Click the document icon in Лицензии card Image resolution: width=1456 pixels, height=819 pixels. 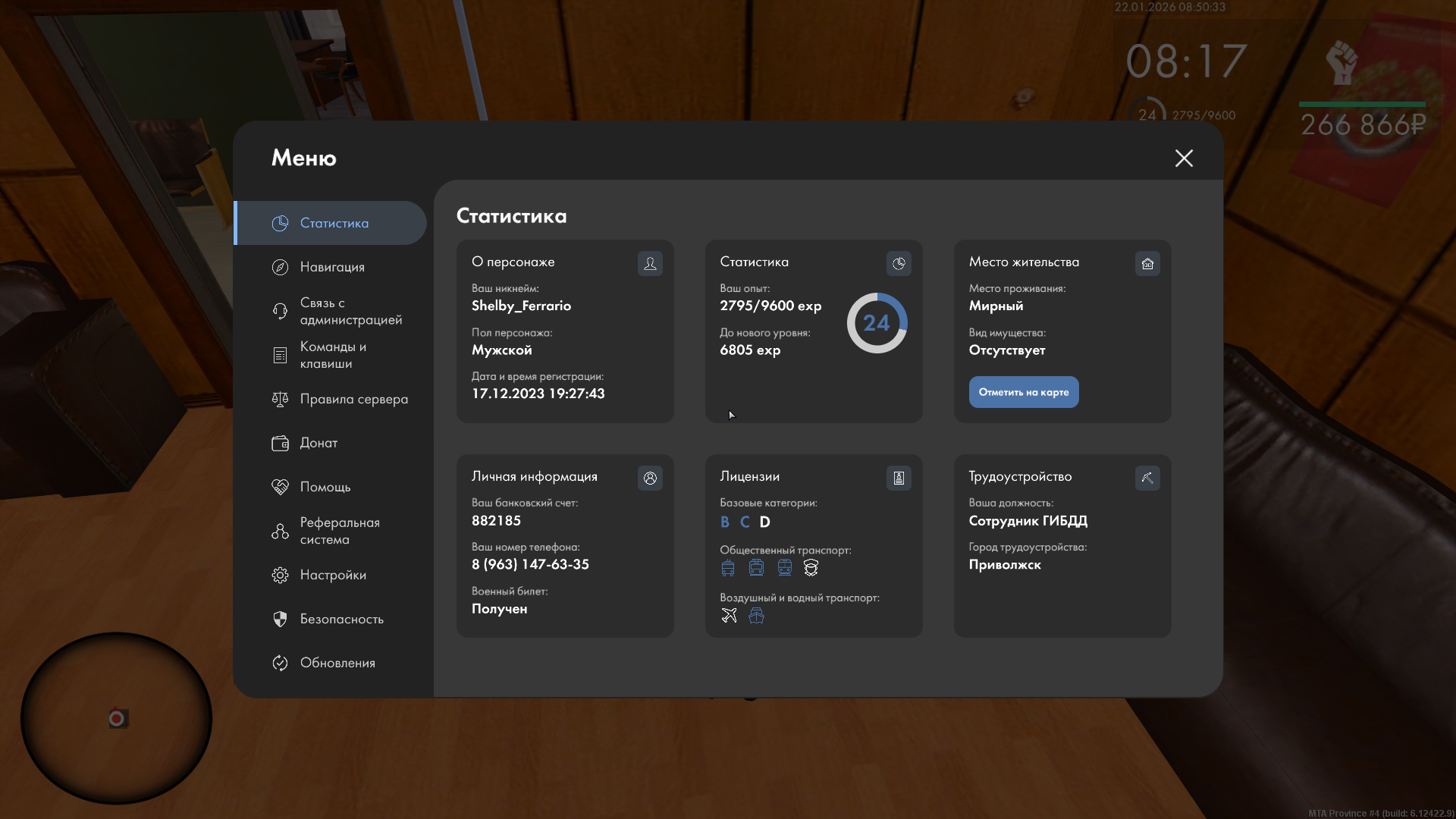[x=899, y=478]
